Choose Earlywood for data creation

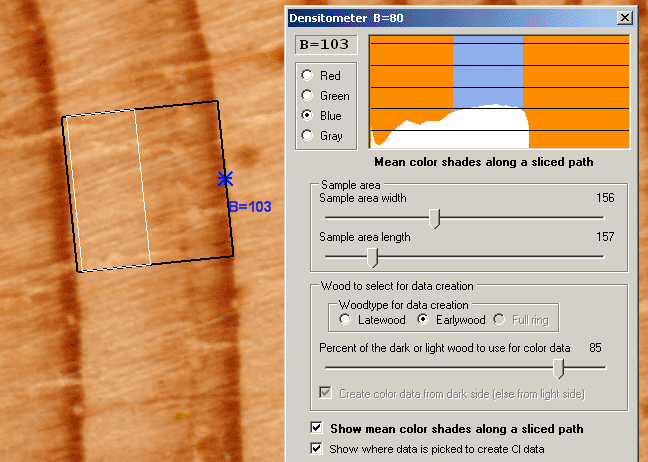[423, 319]
